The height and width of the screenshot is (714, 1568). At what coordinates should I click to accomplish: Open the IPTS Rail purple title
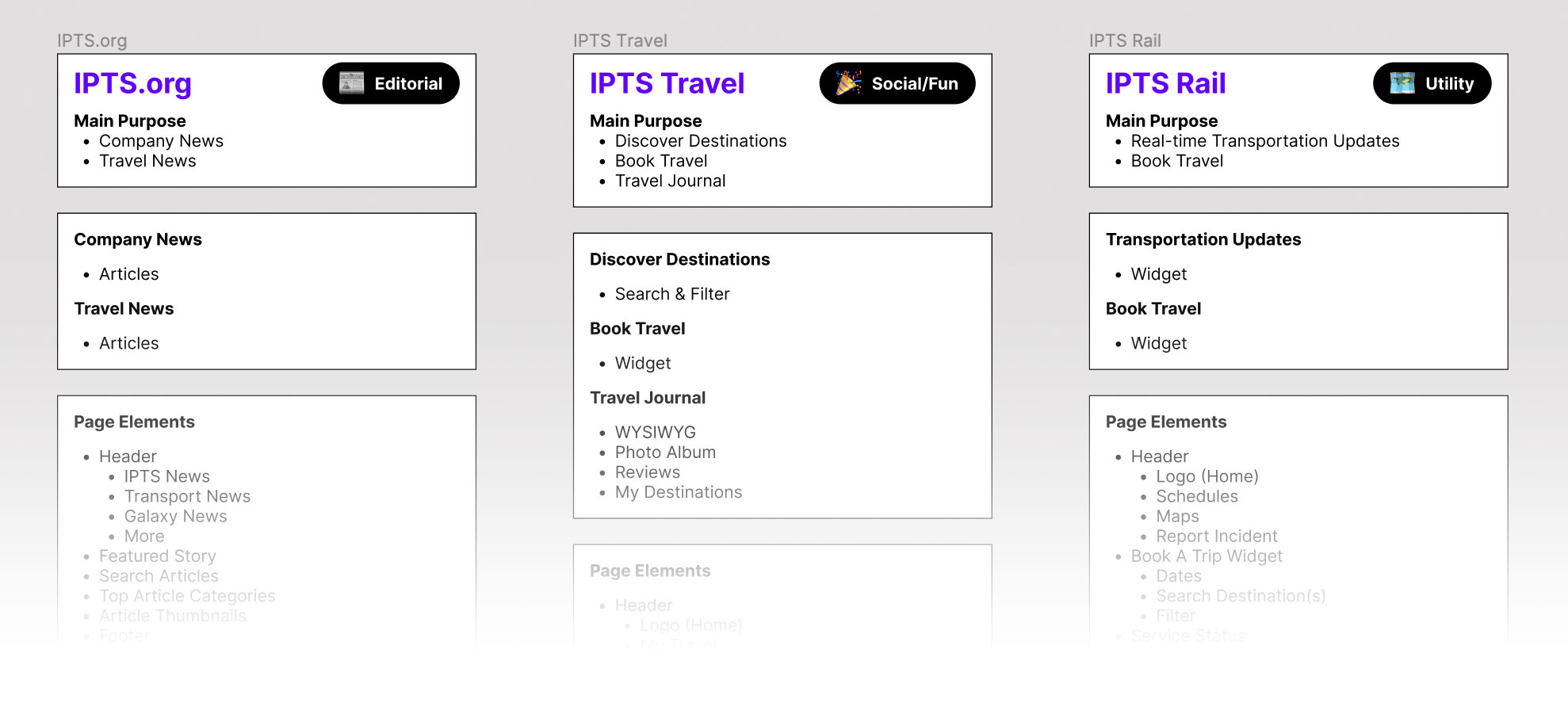pyautogui.click(x=1165, y=83)
